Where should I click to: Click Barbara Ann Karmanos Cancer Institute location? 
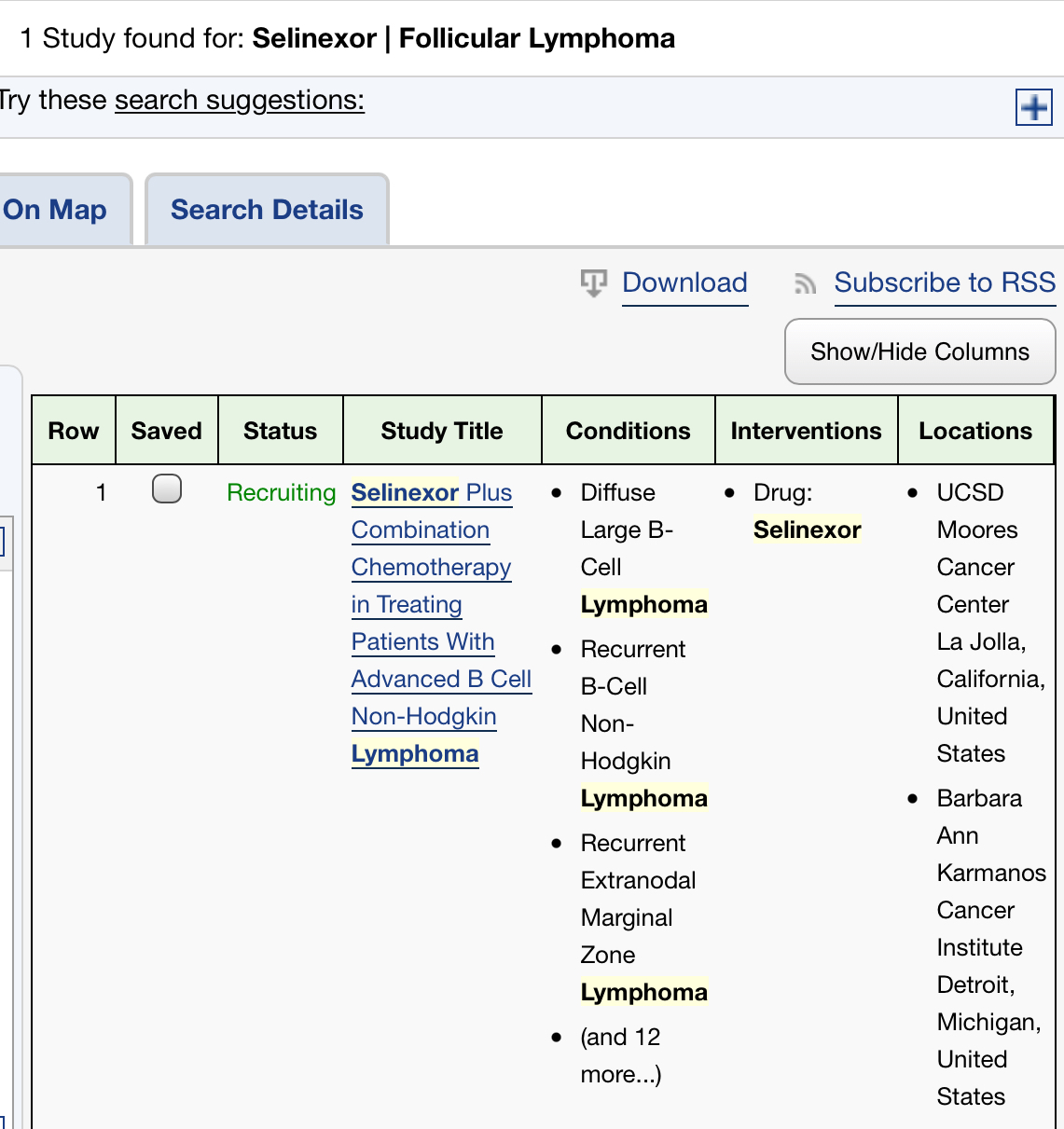(991, 947)
